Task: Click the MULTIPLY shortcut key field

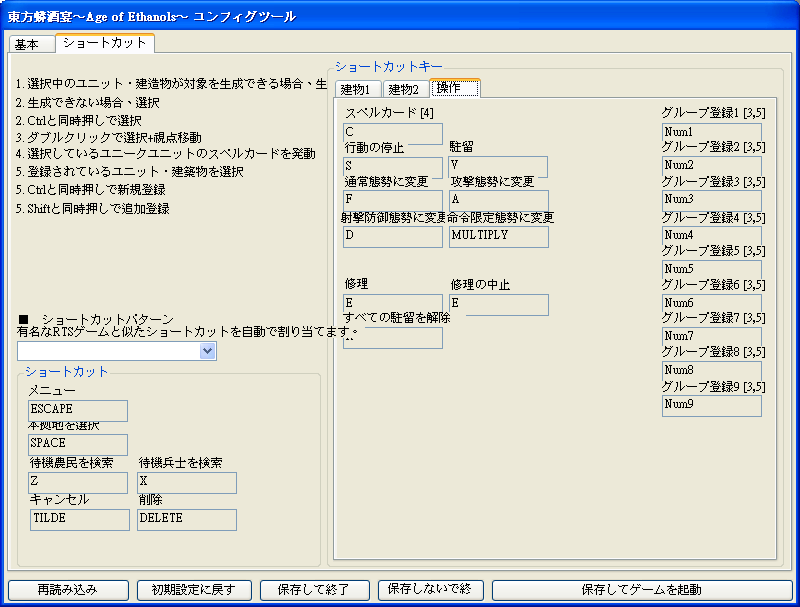Action: click(498, 236)
